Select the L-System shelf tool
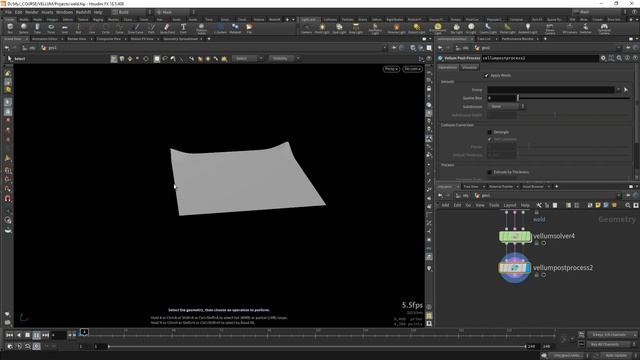 (220, 28)
